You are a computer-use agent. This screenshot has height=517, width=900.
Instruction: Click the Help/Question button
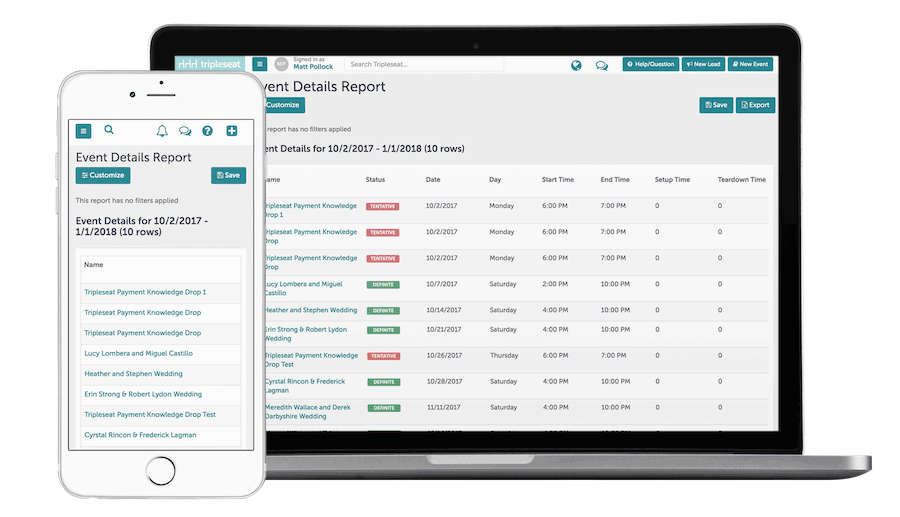650,64
